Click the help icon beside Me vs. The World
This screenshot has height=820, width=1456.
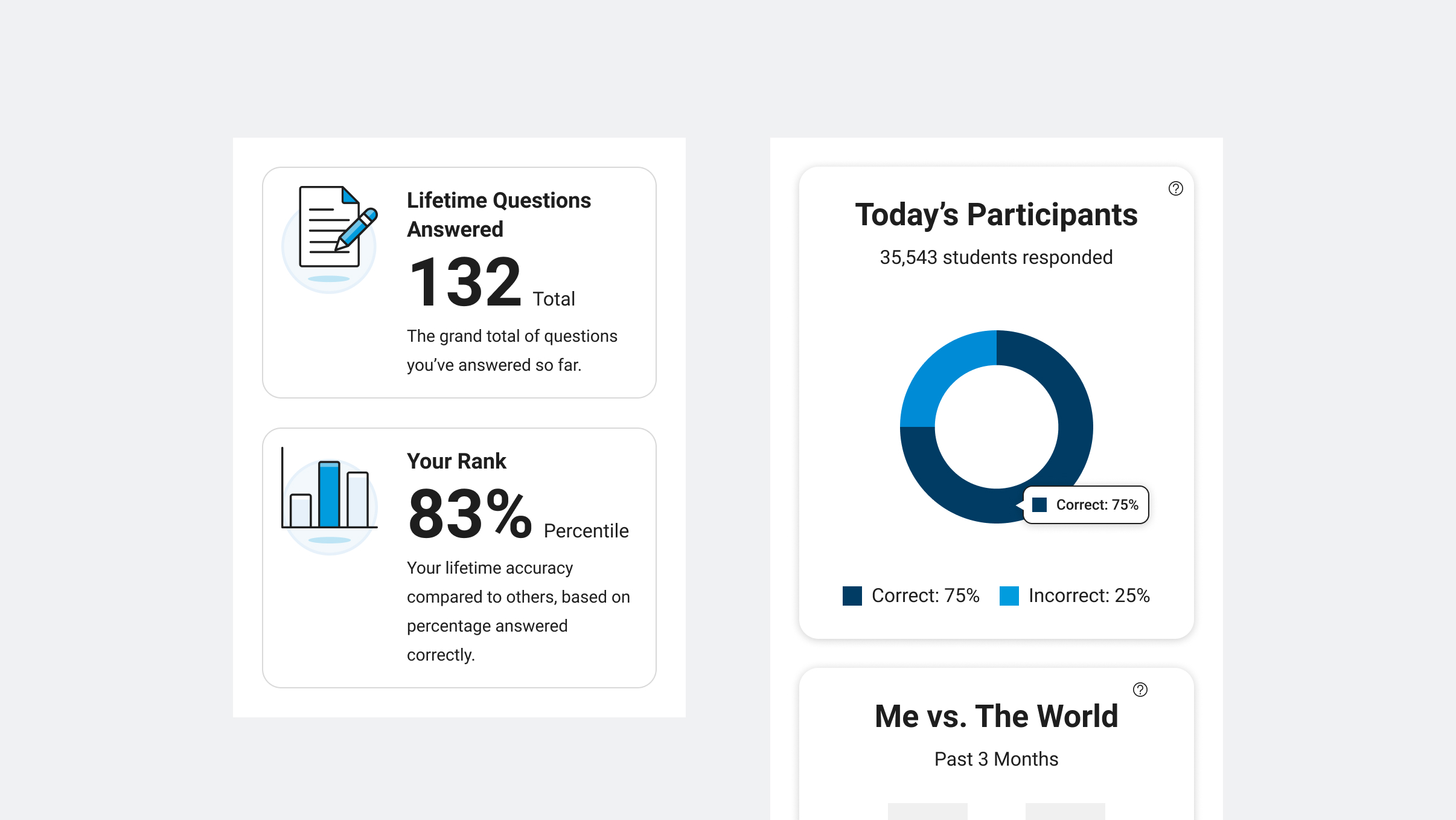pyautogui.click(x=1140, y=690)
